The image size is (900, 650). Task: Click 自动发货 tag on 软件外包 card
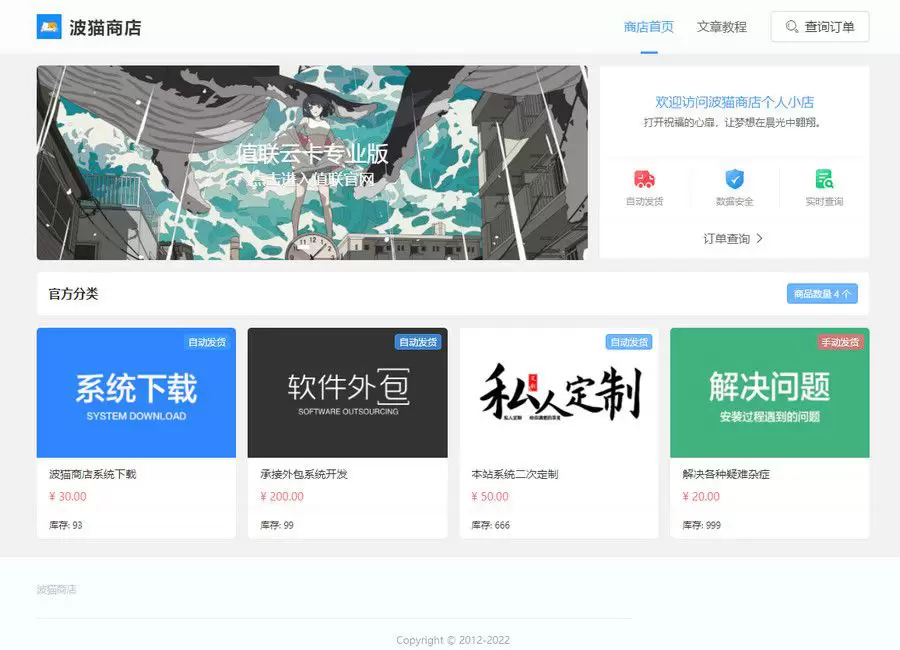[x=418, y=342]
